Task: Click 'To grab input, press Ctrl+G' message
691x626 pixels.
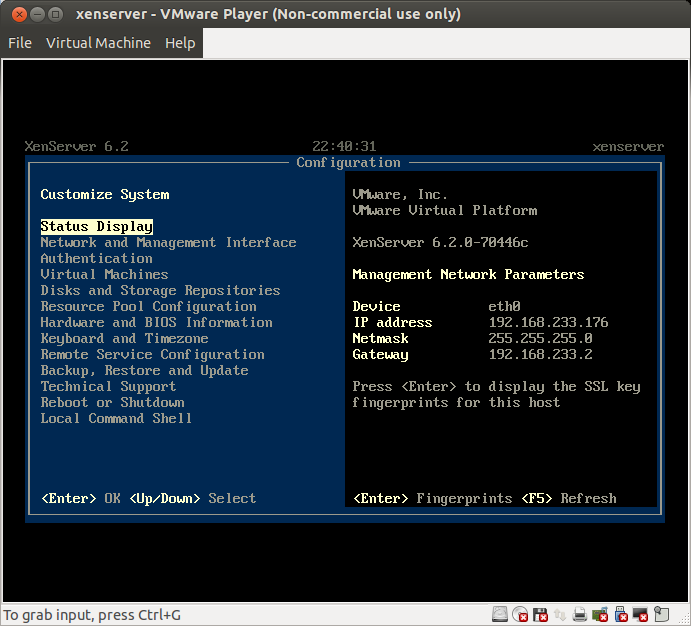Action: click(x=92, y=615)
